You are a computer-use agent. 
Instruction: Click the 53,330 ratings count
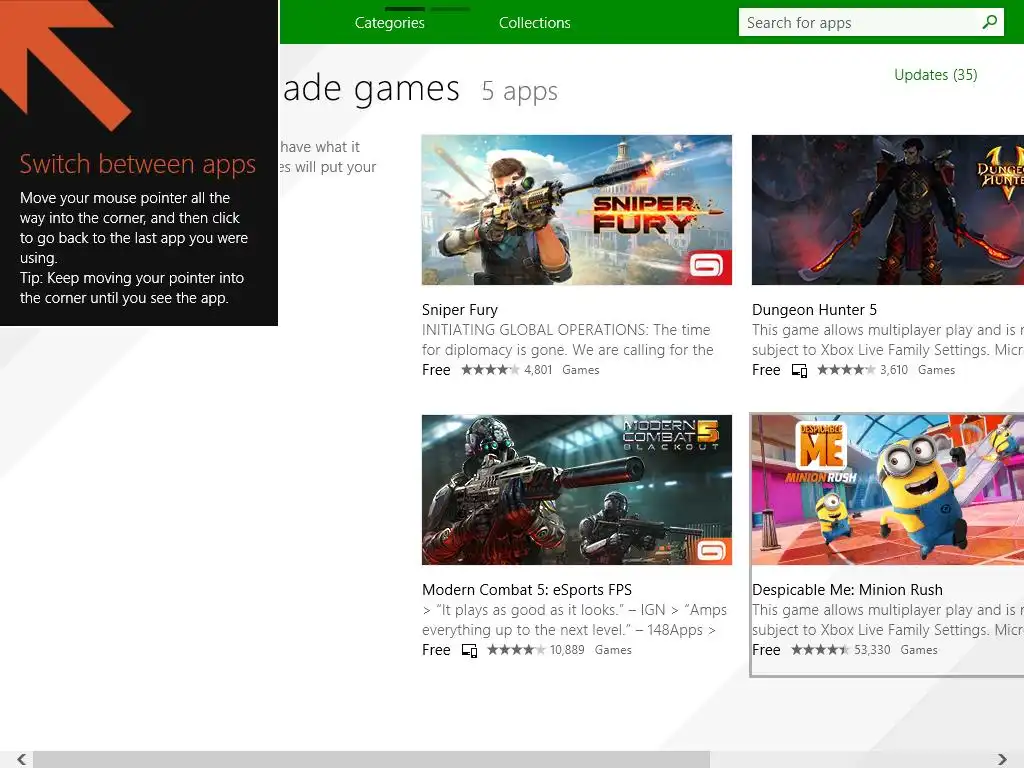tap(872, 650)
